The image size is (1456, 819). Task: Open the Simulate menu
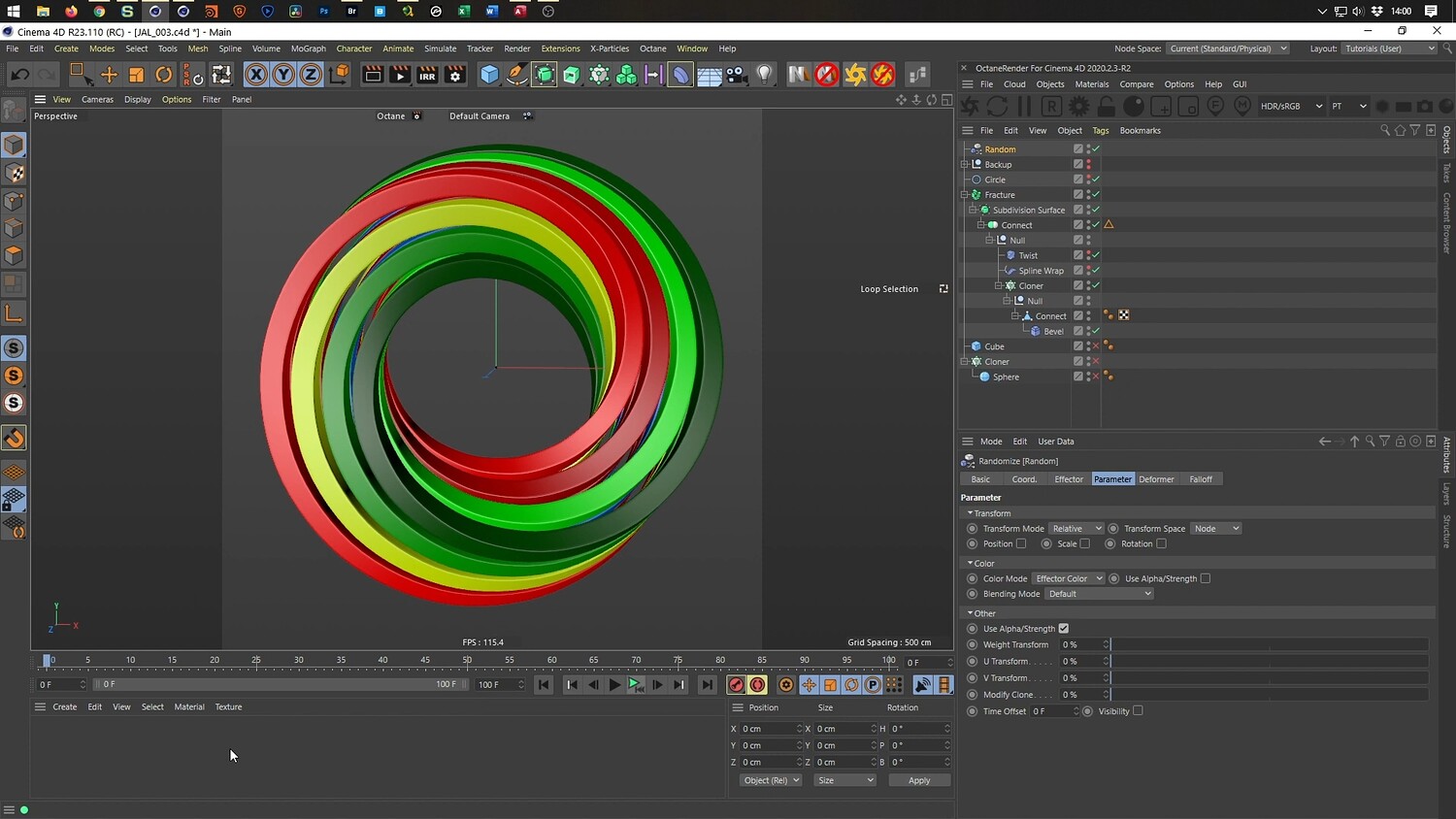click(x=440, y=49)
